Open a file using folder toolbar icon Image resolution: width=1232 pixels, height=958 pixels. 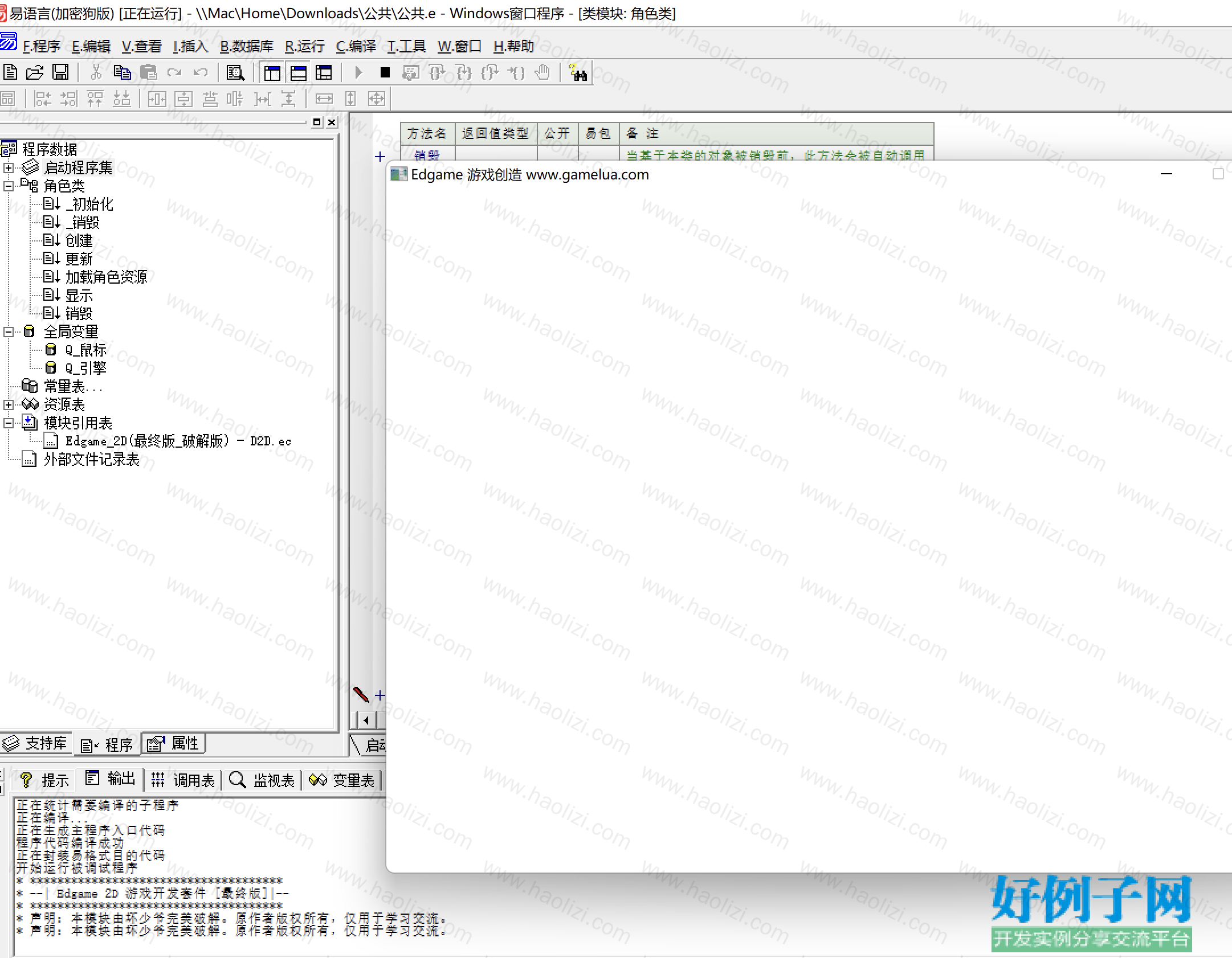tap(35, 72)
